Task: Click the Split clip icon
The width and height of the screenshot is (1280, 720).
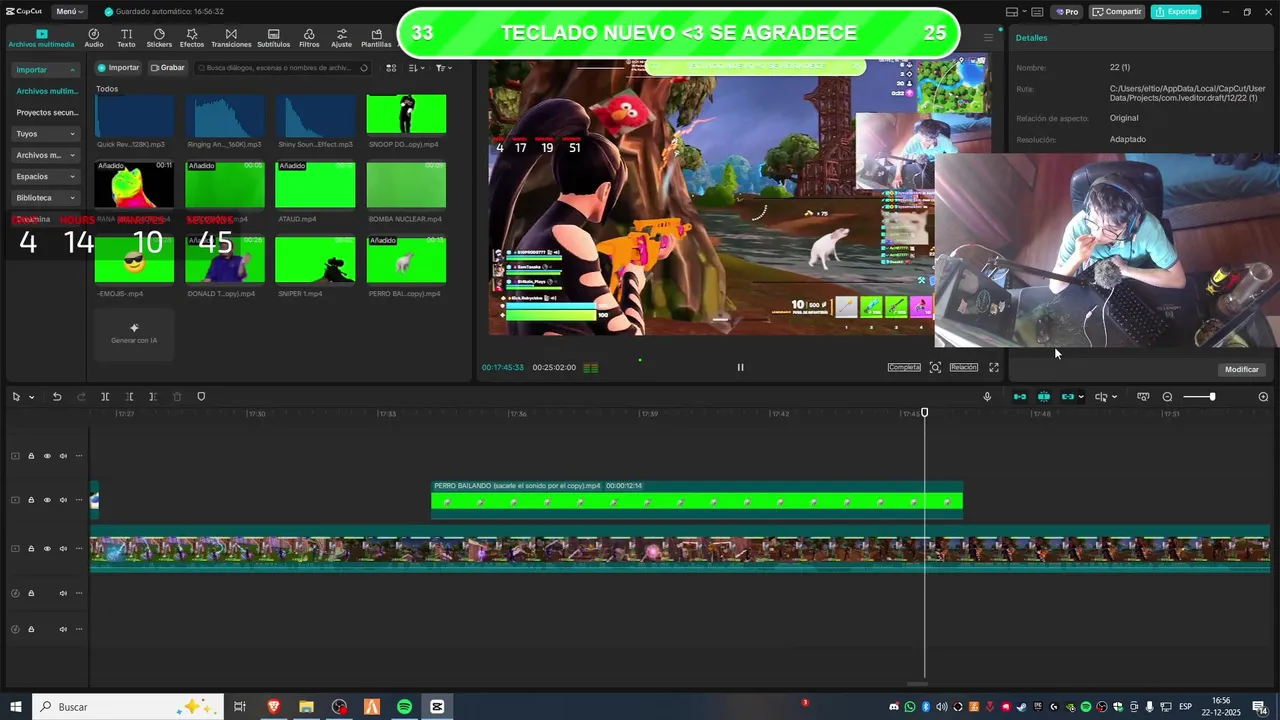Action: 105,397
